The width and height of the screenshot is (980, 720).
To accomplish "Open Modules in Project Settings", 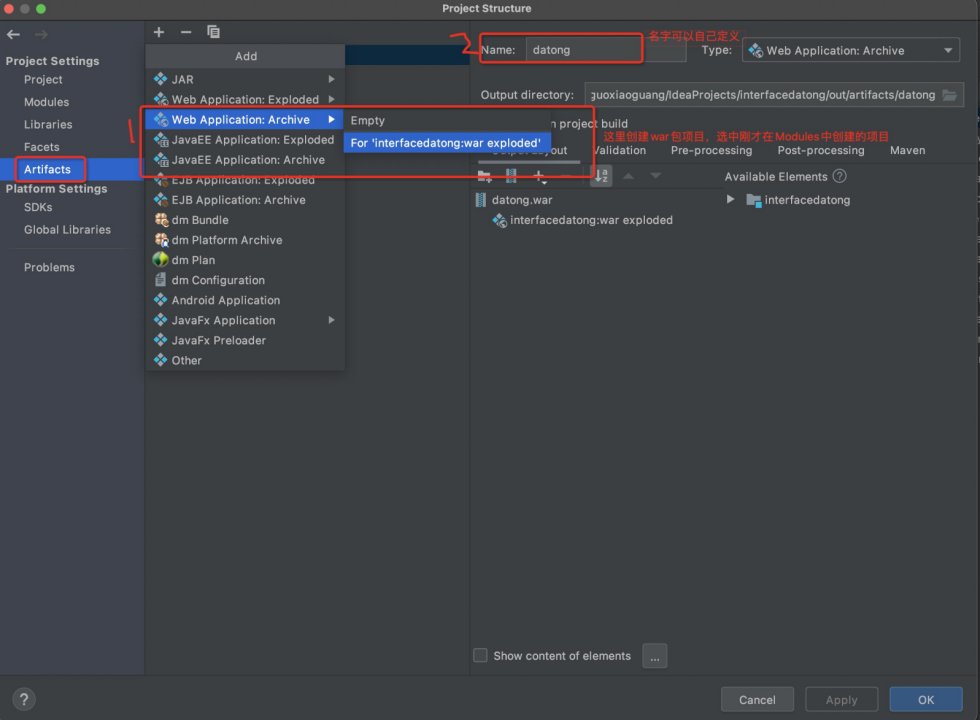I will [46, 102].
